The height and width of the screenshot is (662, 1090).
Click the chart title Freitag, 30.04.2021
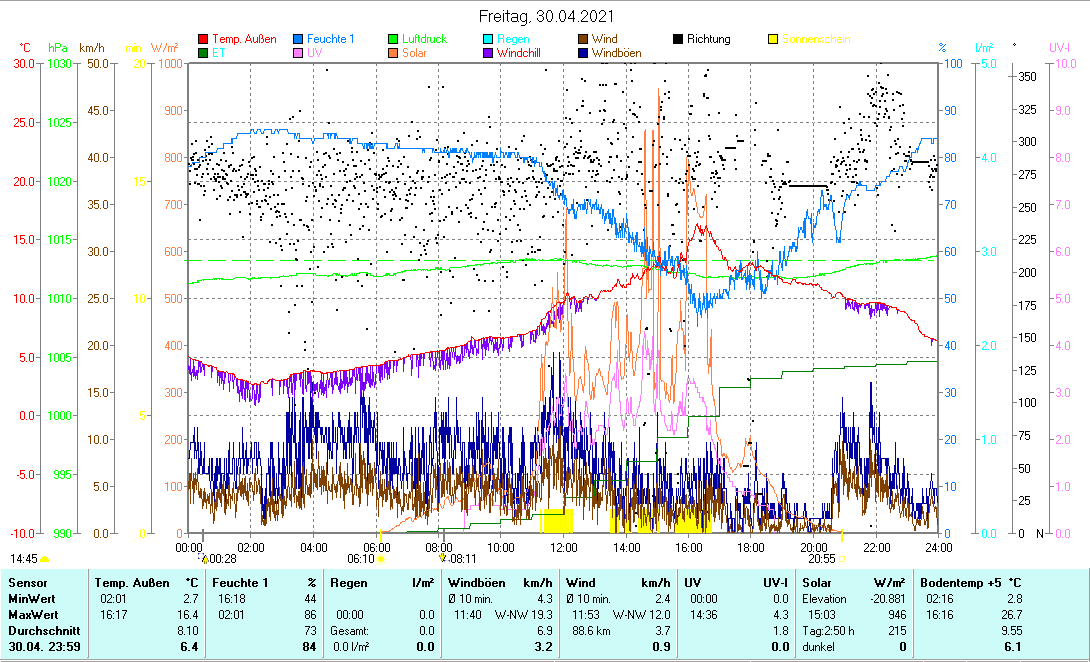(546, 16)
